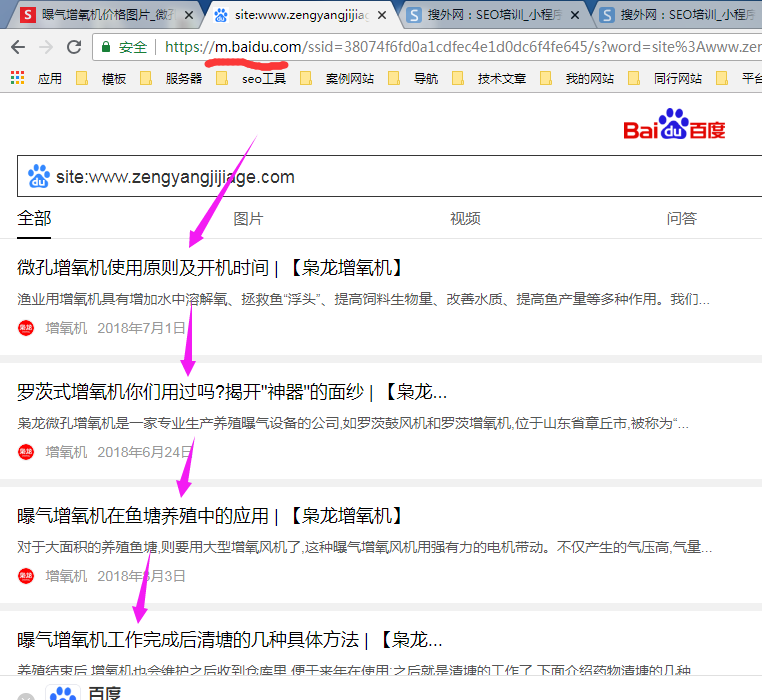Click the site:www.zengyangjijiage.com search field

click(x=400, y=177)
